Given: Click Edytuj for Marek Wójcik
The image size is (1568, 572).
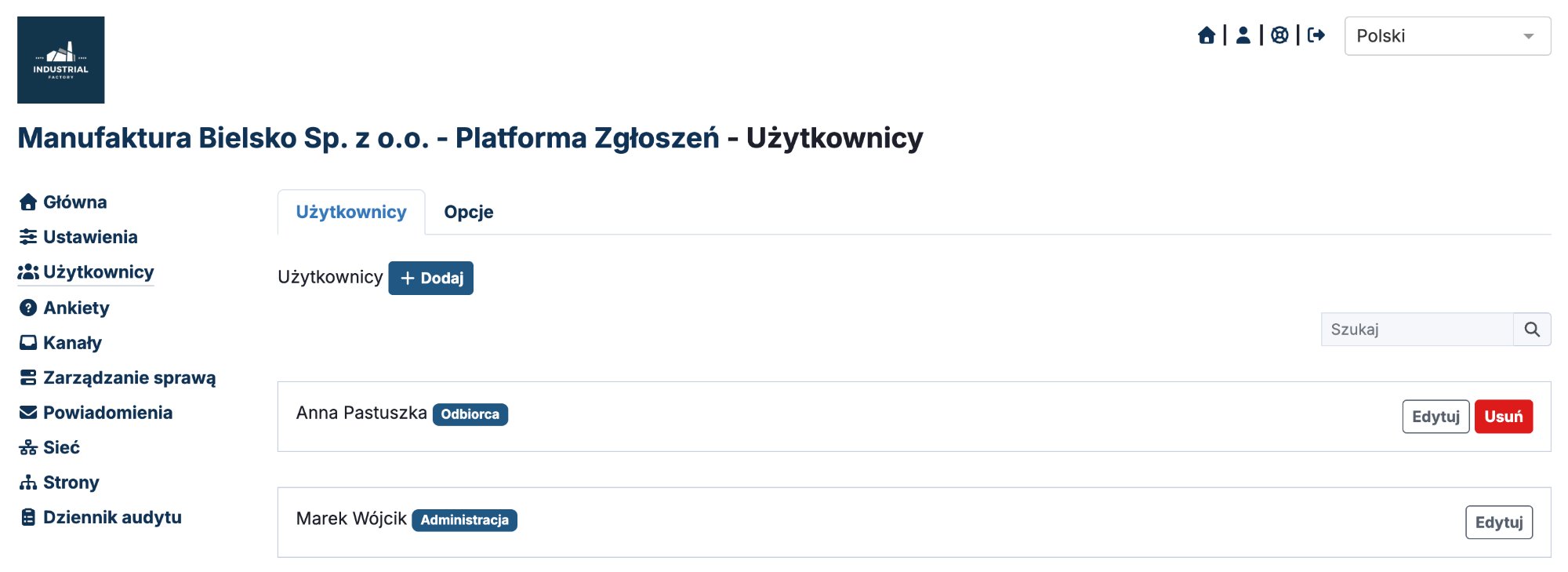Looking at the screenshot, I should click(1498, 521).
